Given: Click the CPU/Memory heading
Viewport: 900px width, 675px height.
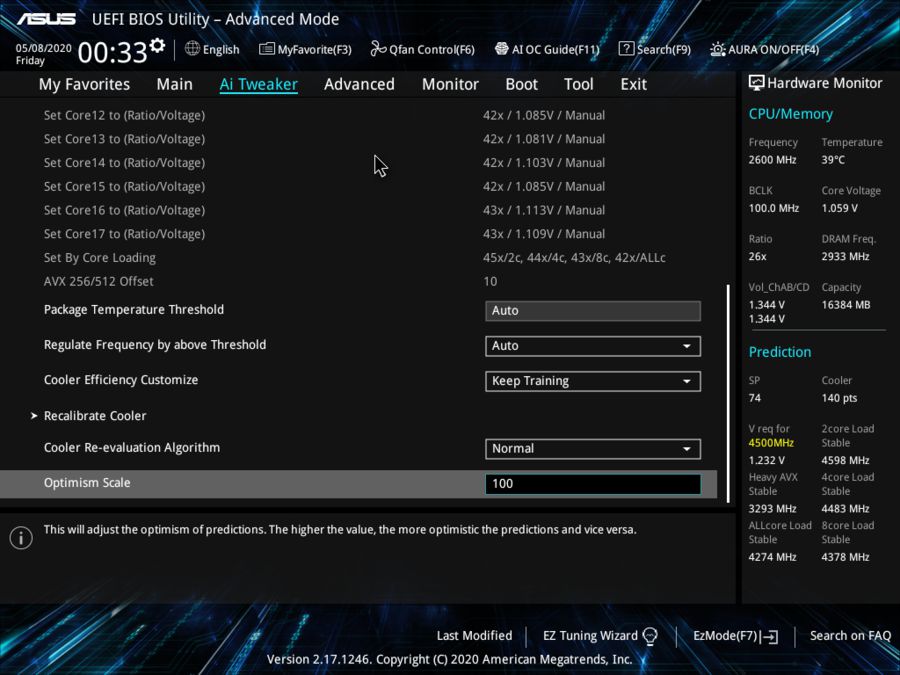Looking at the screenshot, I should point(790,114).
